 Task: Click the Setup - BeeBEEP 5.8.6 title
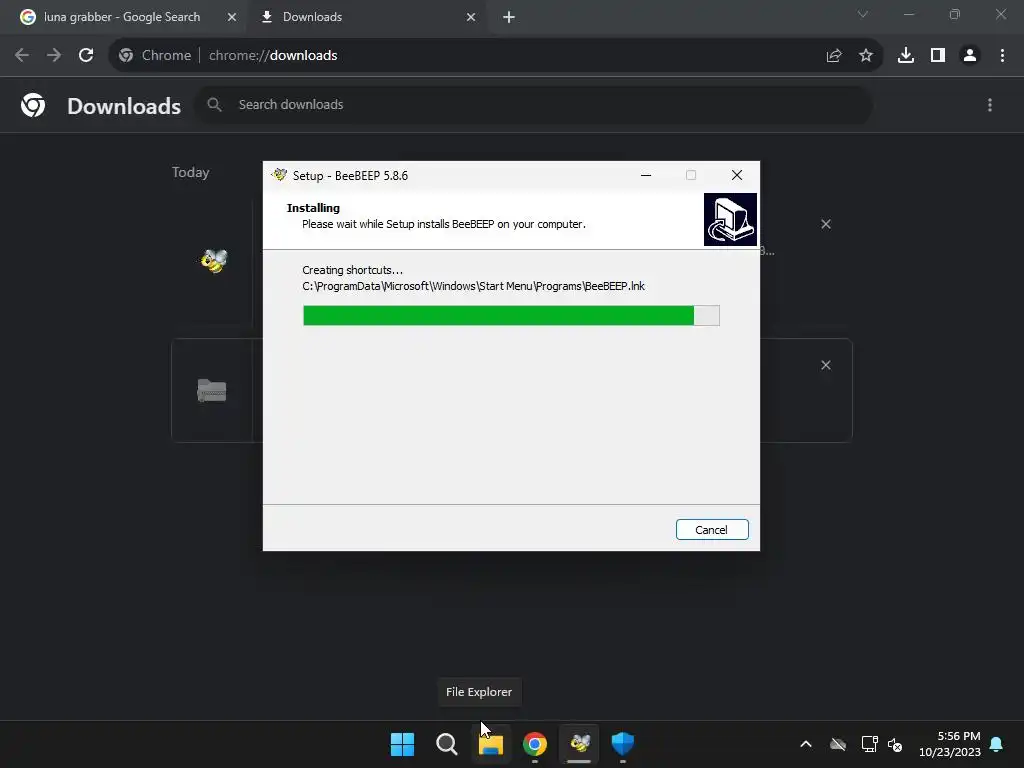tap(350, 176)
